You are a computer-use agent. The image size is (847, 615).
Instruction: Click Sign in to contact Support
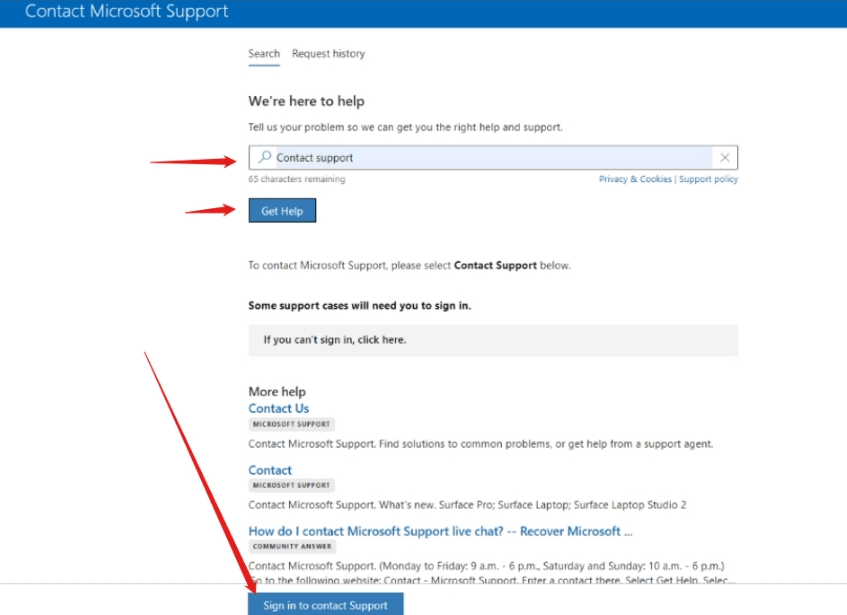pos(326,604)
